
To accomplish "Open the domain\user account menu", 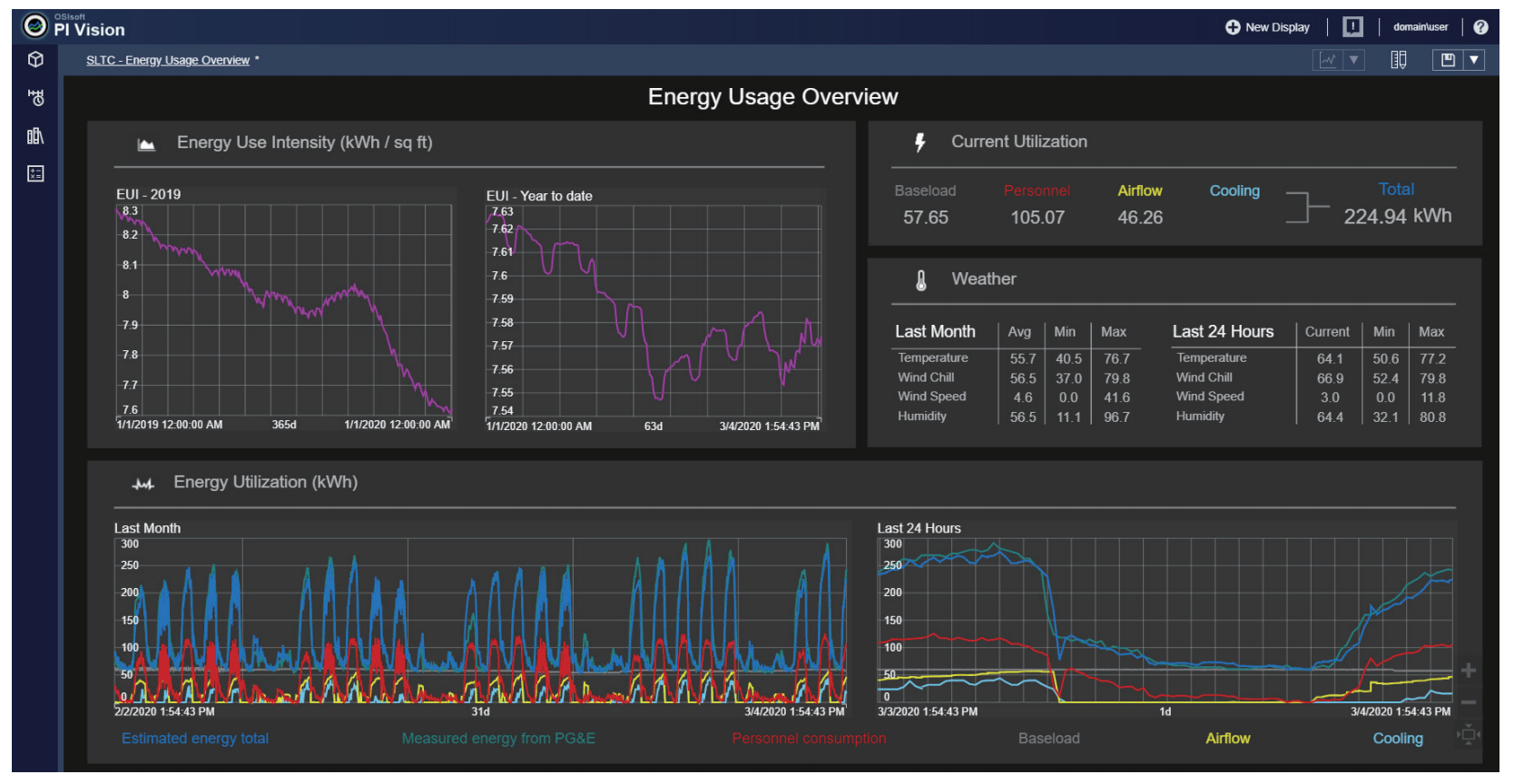I will tap(1421, 27).
